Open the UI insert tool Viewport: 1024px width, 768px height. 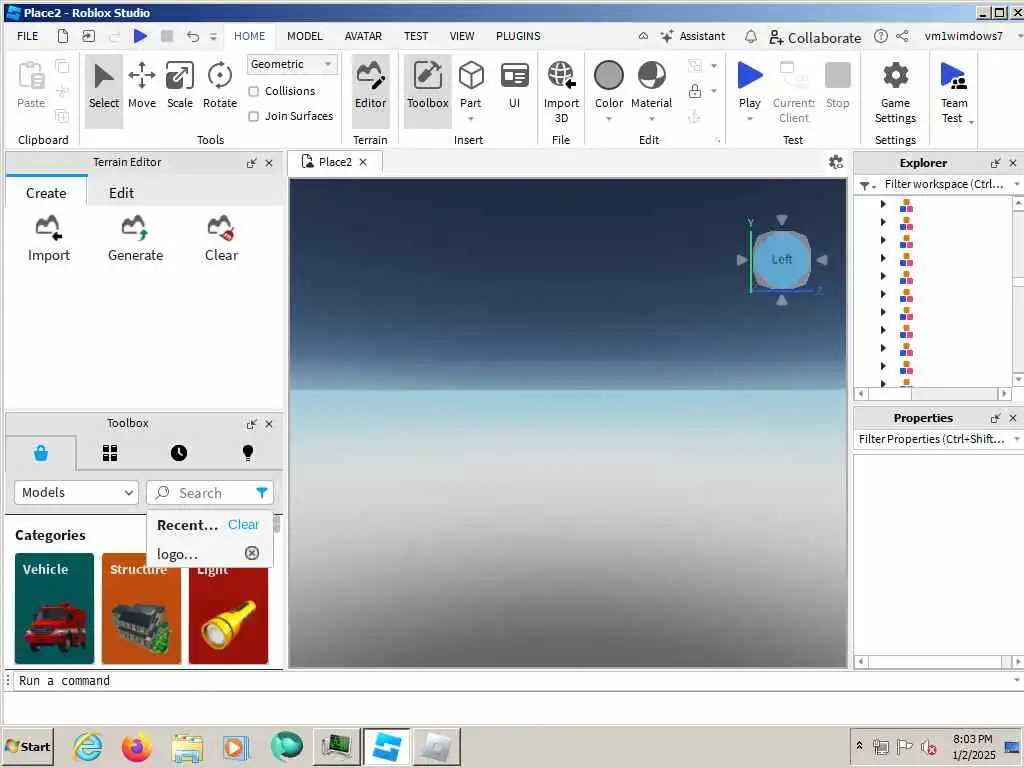coord(515,87)
